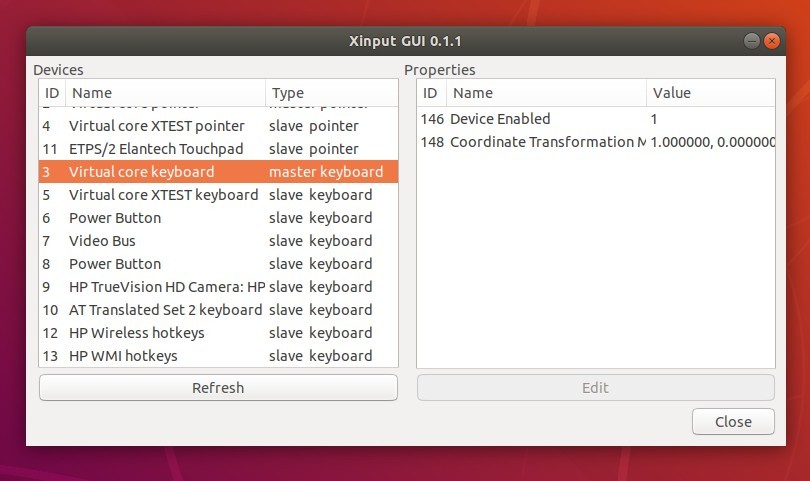Click the Properties Name column header
This screenshot has width=810, height=481.
pos(546,93)
